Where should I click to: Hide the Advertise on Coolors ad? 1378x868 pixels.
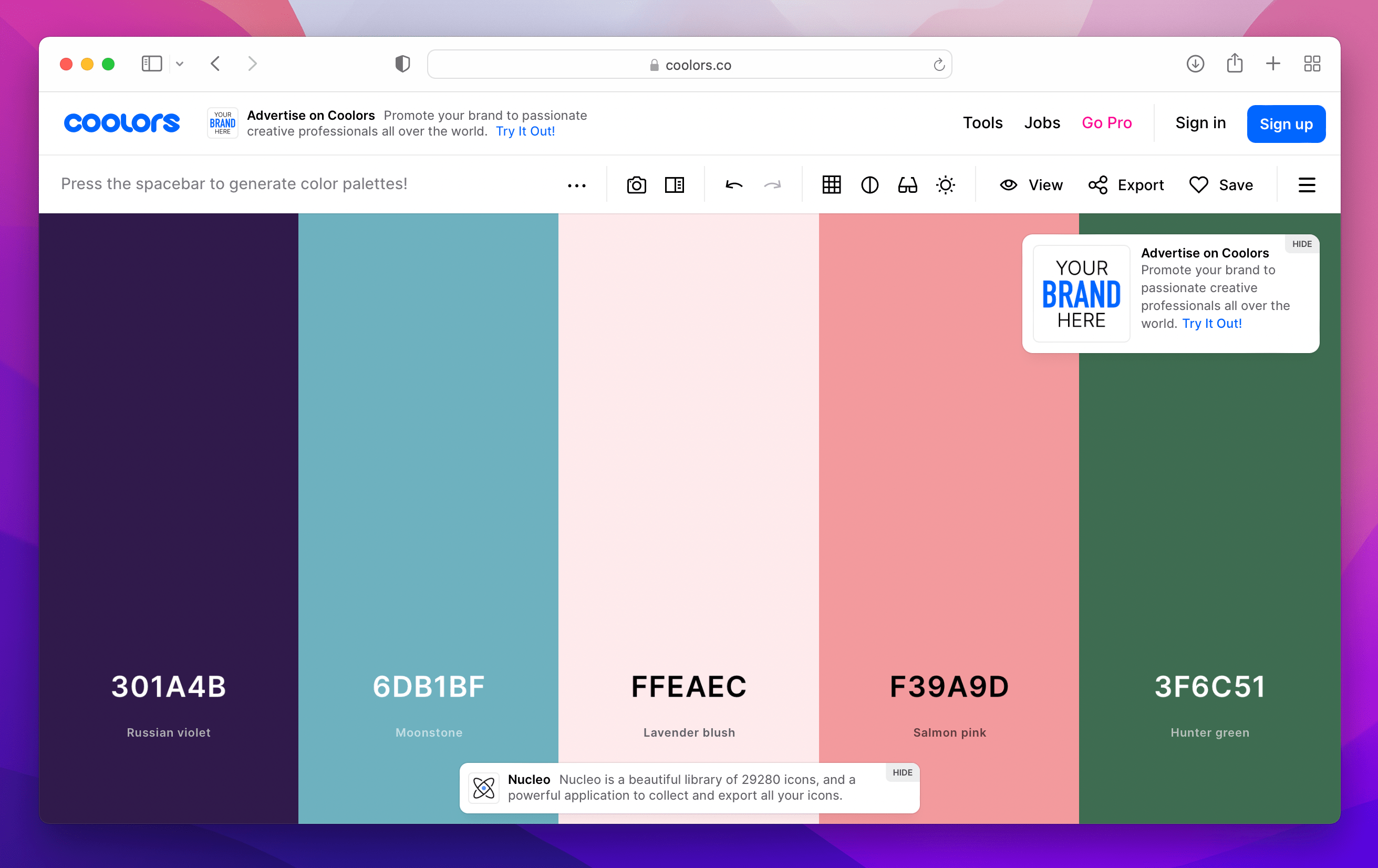(x=1301, y=244)
